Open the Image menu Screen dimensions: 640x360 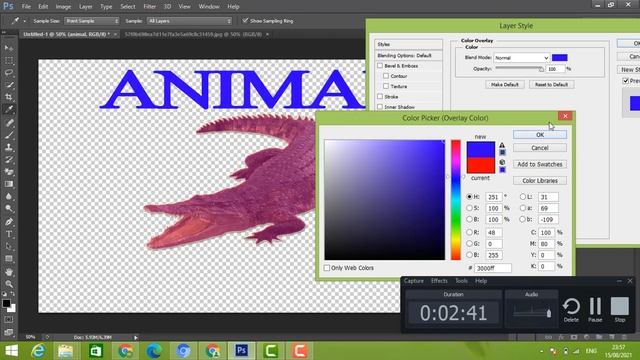[x=63, y=7]
